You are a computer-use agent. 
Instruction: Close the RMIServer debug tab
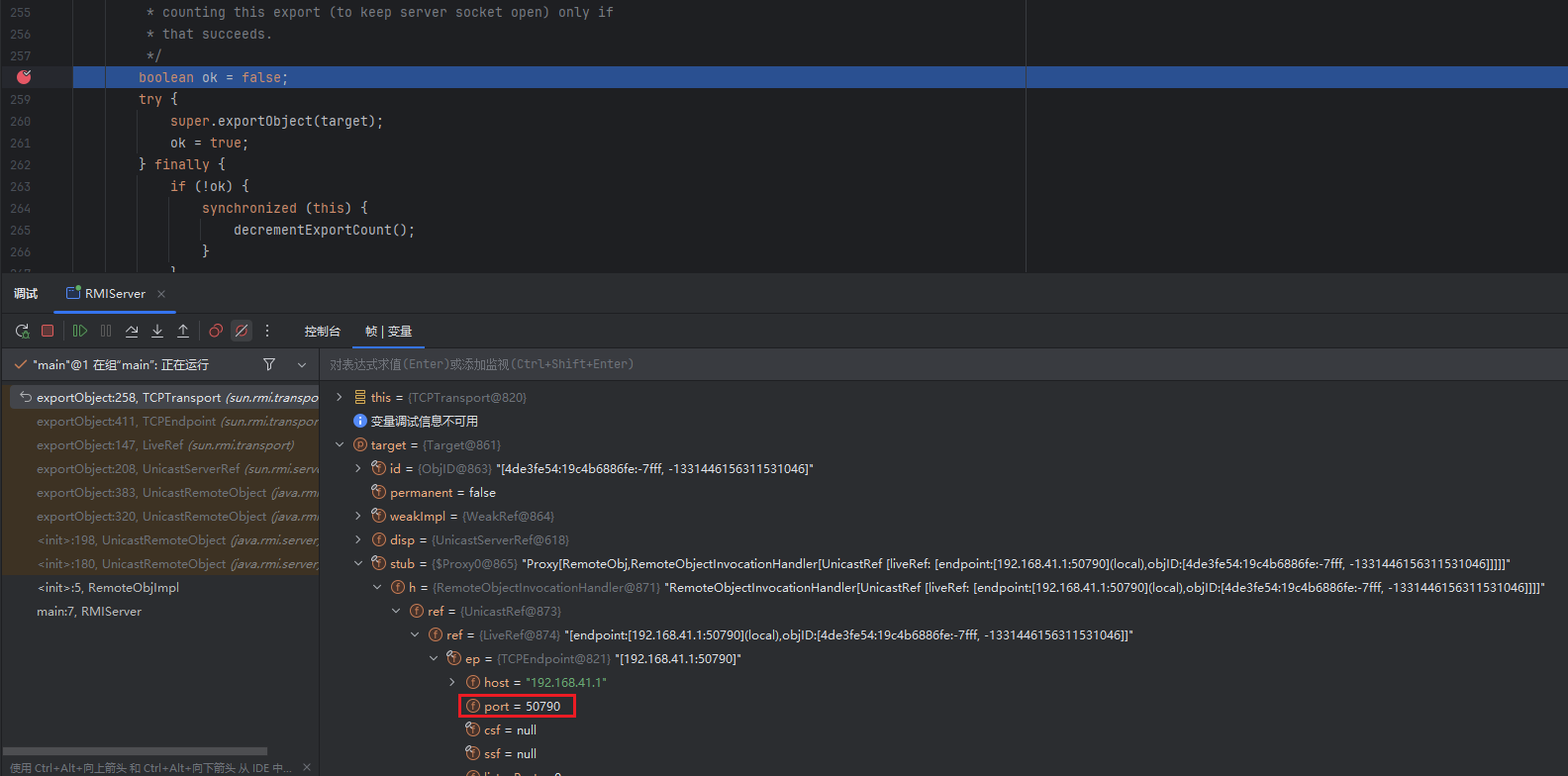pos(161,294)
